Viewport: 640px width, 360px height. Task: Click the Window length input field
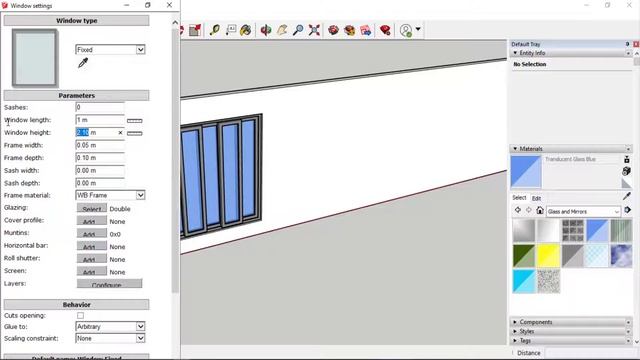[x=100, y=120]
